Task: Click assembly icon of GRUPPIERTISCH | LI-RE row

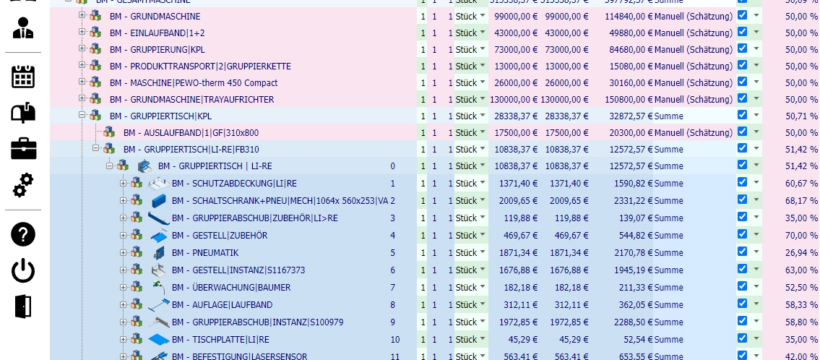Action: click(144, 166)
